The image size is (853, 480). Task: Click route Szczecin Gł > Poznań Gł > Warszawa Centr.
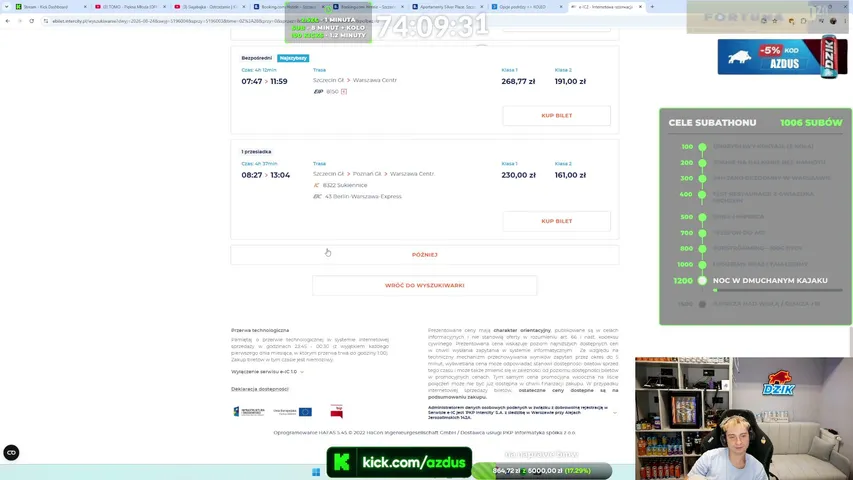click(374, 174)
